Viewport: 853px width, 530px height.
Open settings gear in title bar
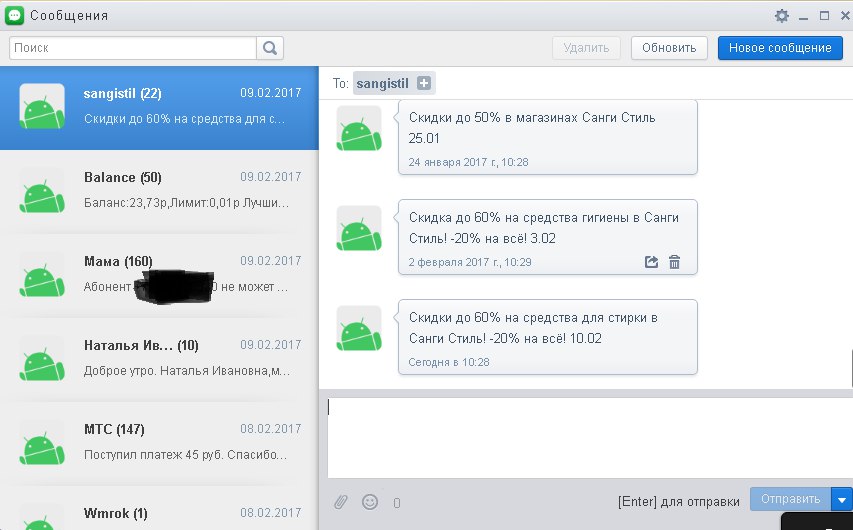[x=782, y=16]
